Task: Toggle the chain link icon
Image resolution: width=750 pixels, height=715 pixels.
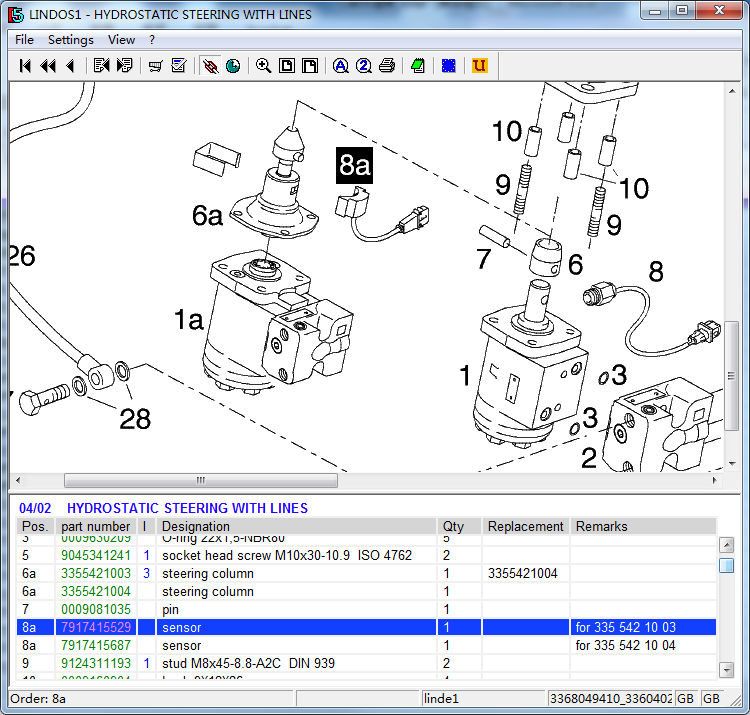Action: pos(210,66)
